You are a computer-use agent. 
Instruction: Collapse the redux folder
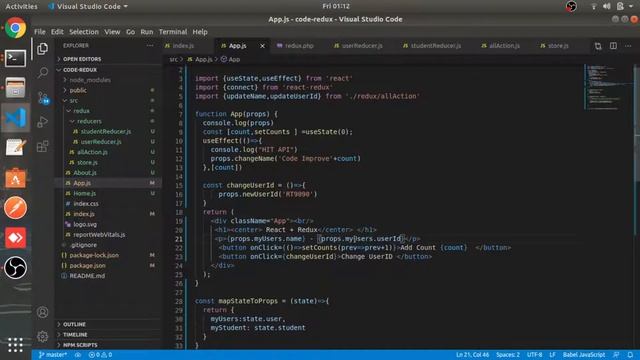pos(81,111)
